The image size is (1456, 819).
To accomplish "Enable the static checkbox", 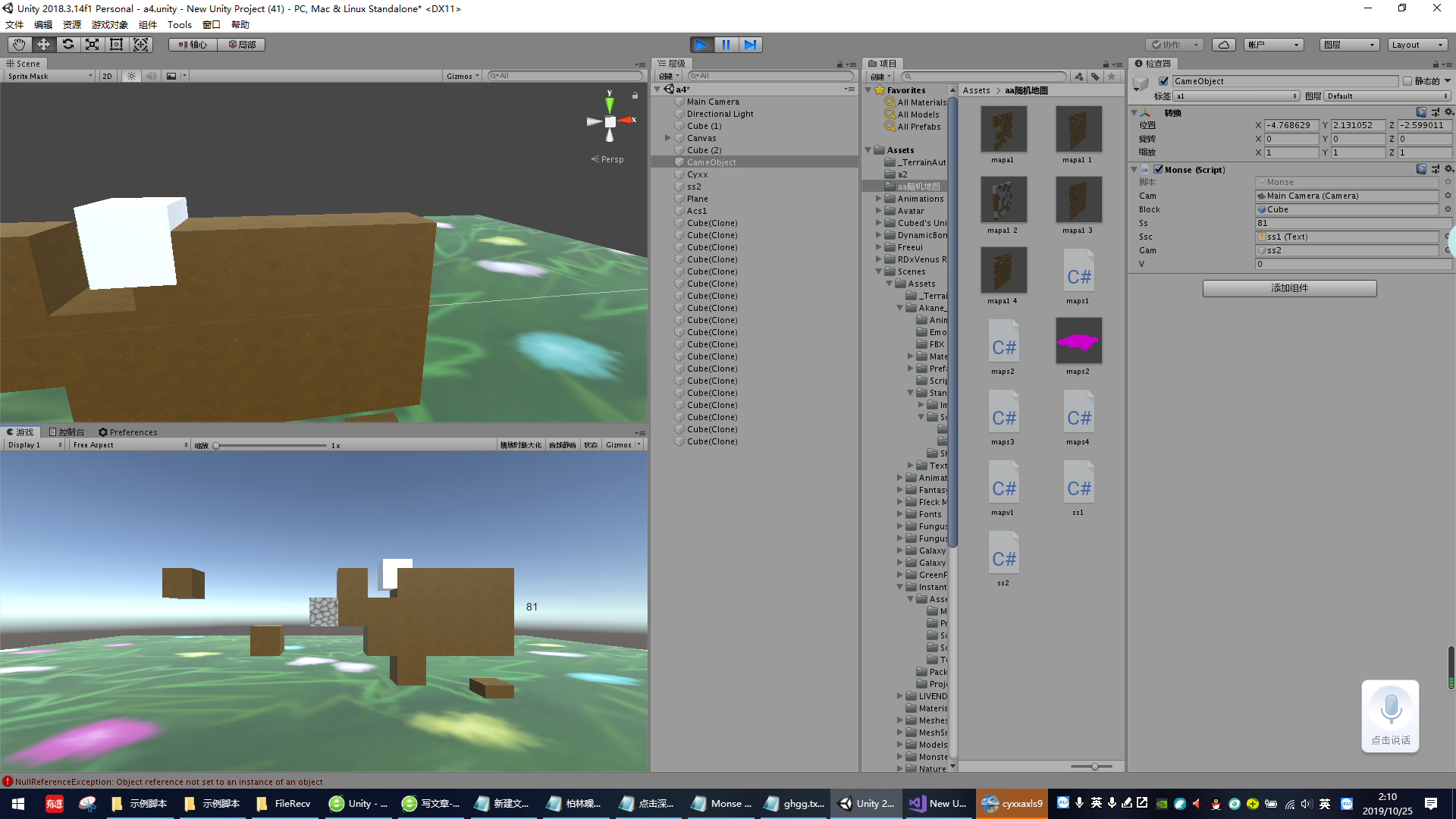I will [x=1407, y=81].
